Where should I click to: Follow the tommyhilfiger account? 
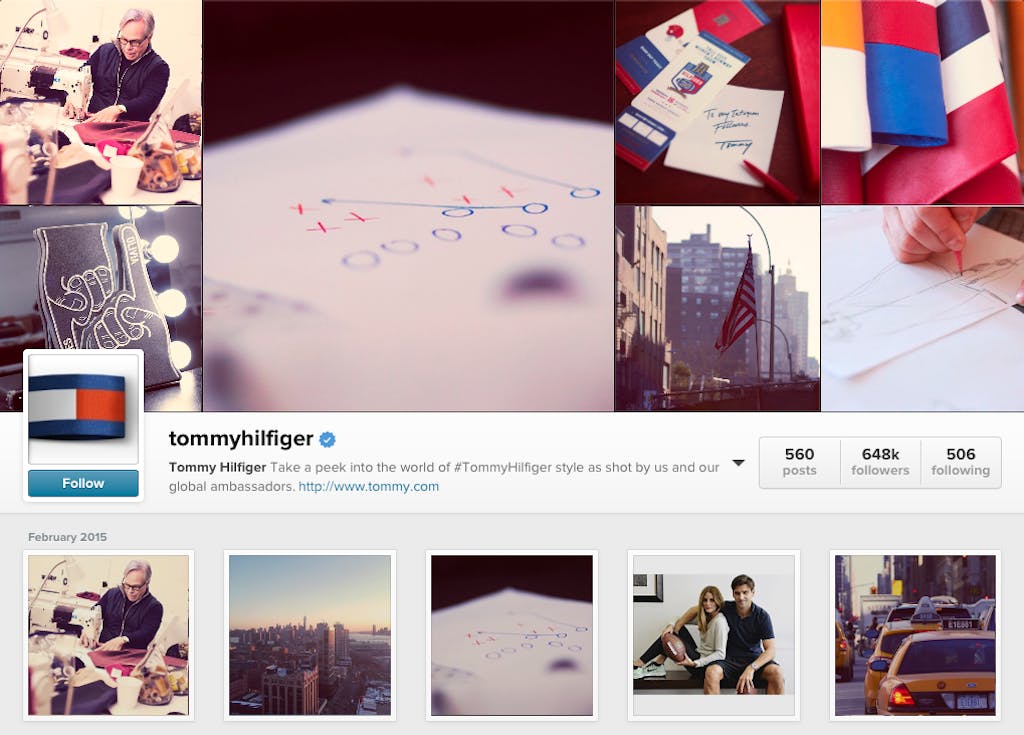click(x=83, y=483)
